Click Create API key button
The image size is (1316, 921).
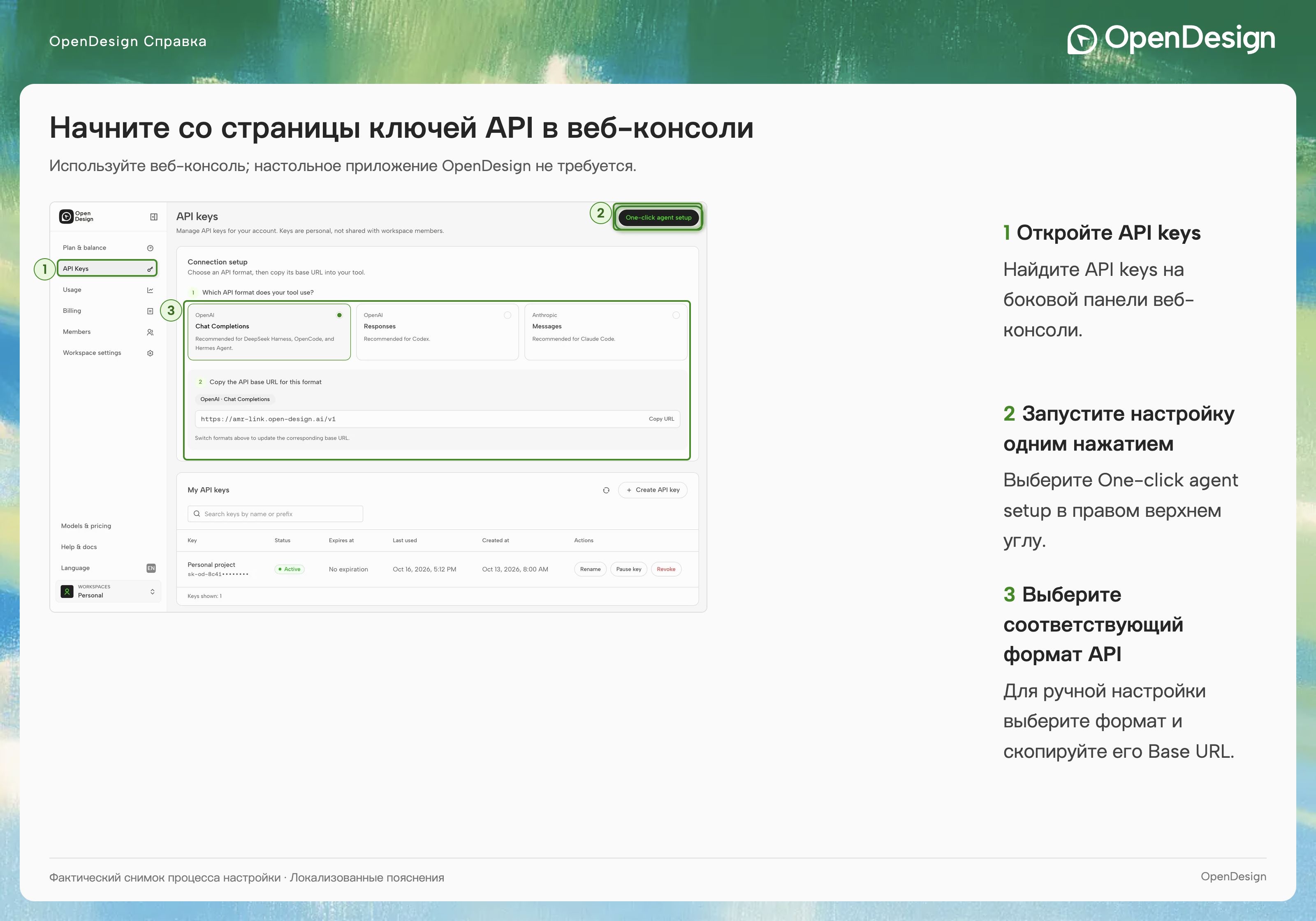[x=653, y=490]
